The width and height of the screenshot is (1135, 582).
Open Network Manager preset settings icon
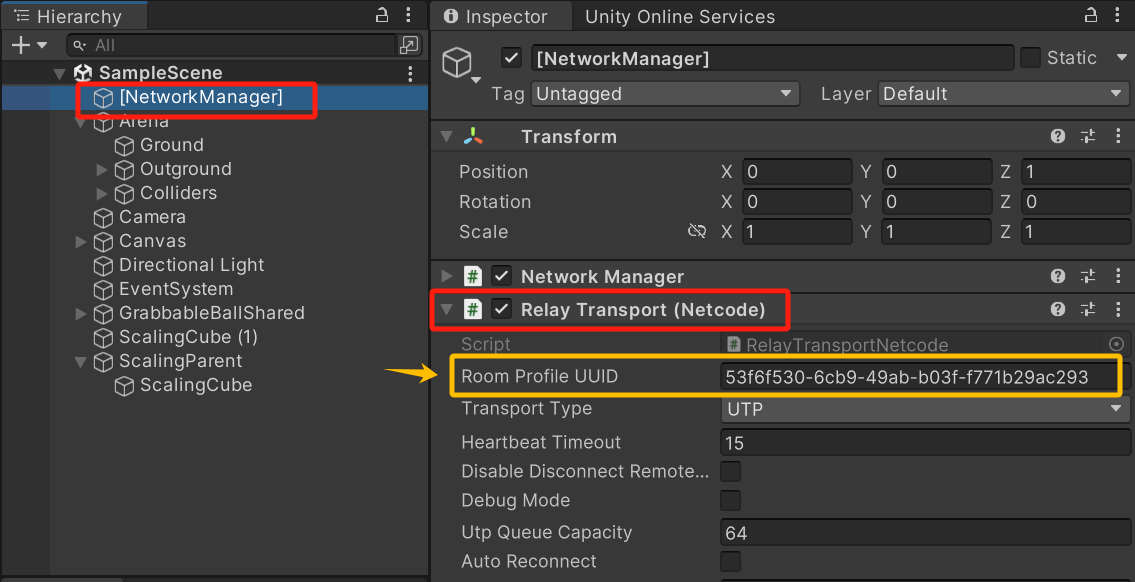click(x=1089, y=277)
